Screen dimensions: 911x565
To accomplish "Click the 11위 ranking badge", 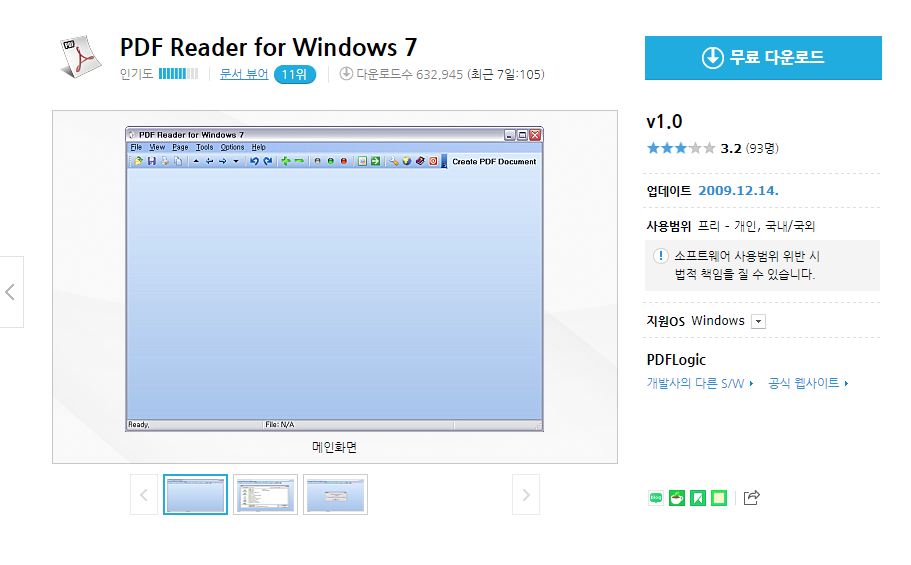I will (295, 74).
